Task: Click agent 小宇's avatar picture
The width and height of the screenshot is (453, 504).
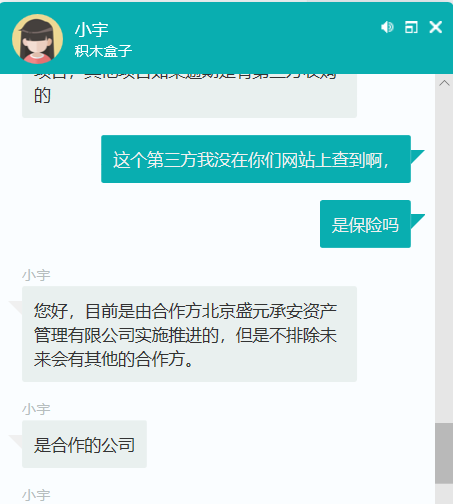Action: pyautogui.click(x=37, y=39)
